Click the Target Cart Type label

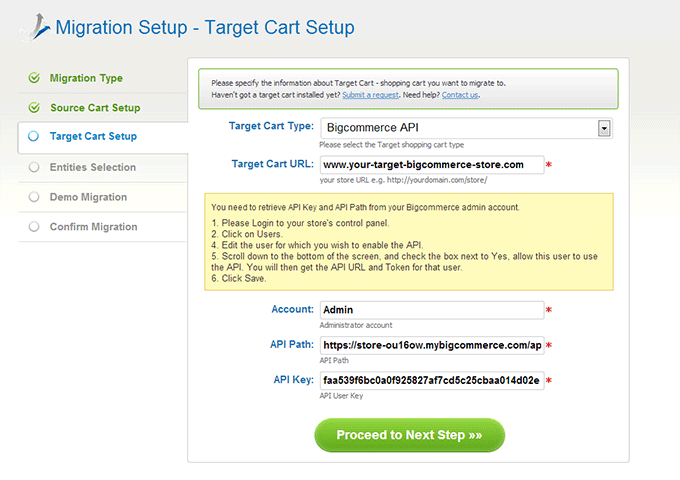271,126
